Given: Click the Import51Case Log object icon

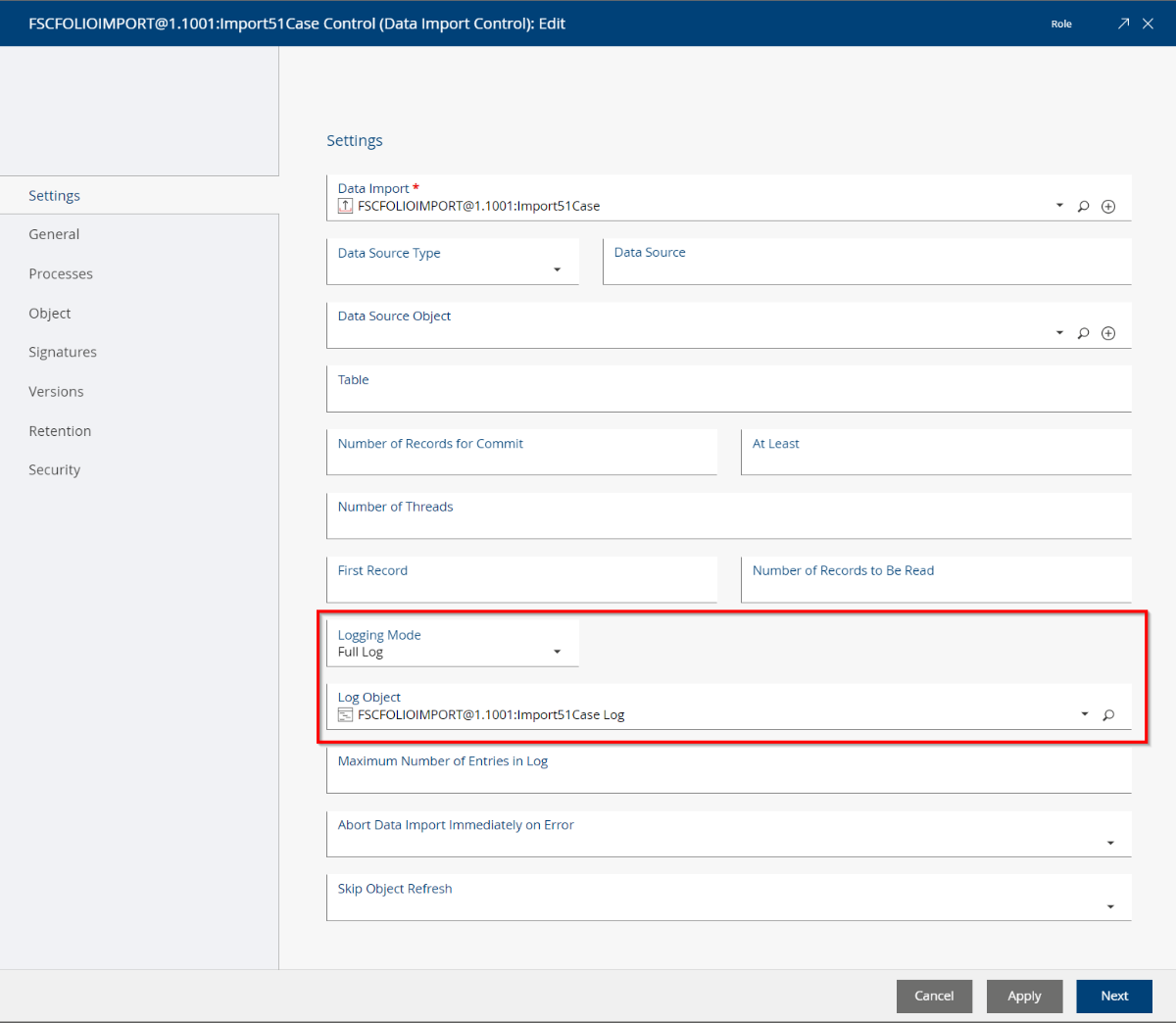Looking at the screenshot, I should click(345, 715).
